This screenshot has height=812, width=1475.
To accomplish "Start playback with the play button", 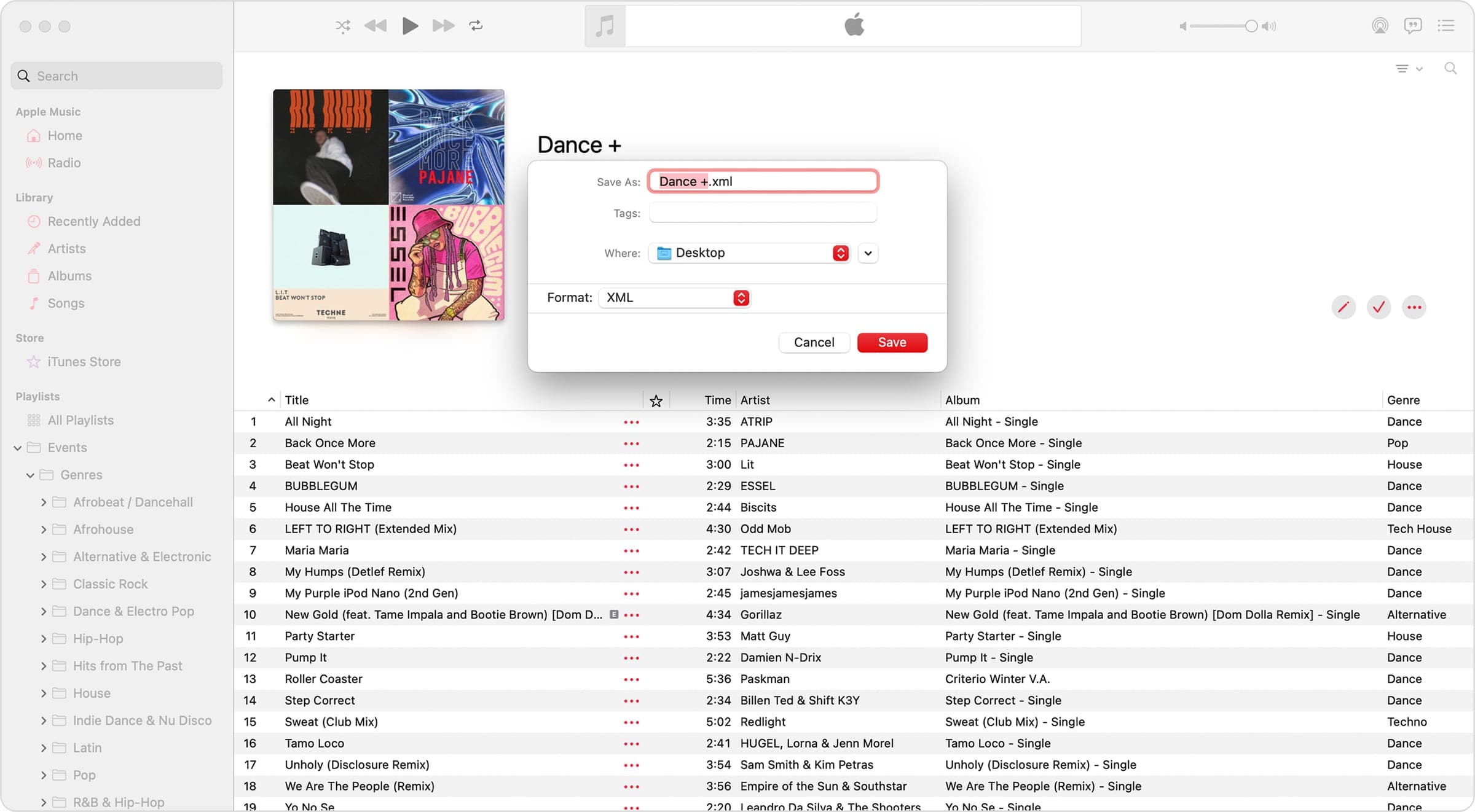I will (410, 26).
